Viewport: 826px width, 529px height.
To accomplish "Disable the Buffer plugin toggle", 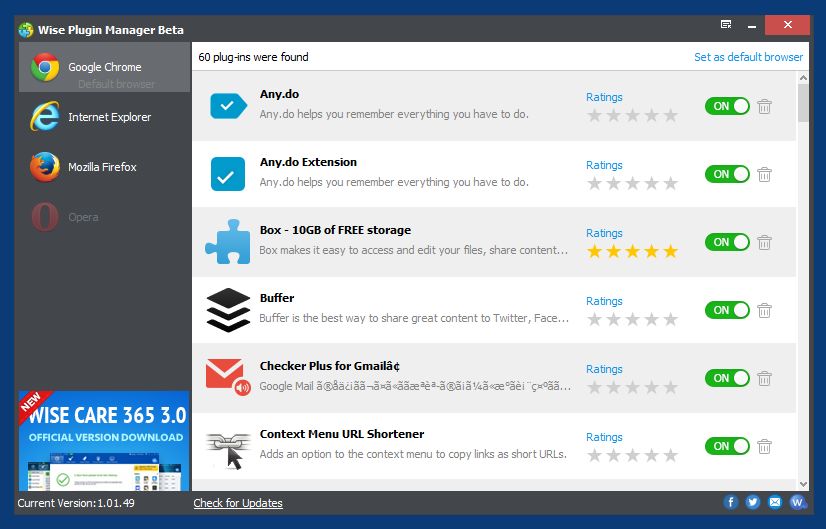I will point(727,310).
